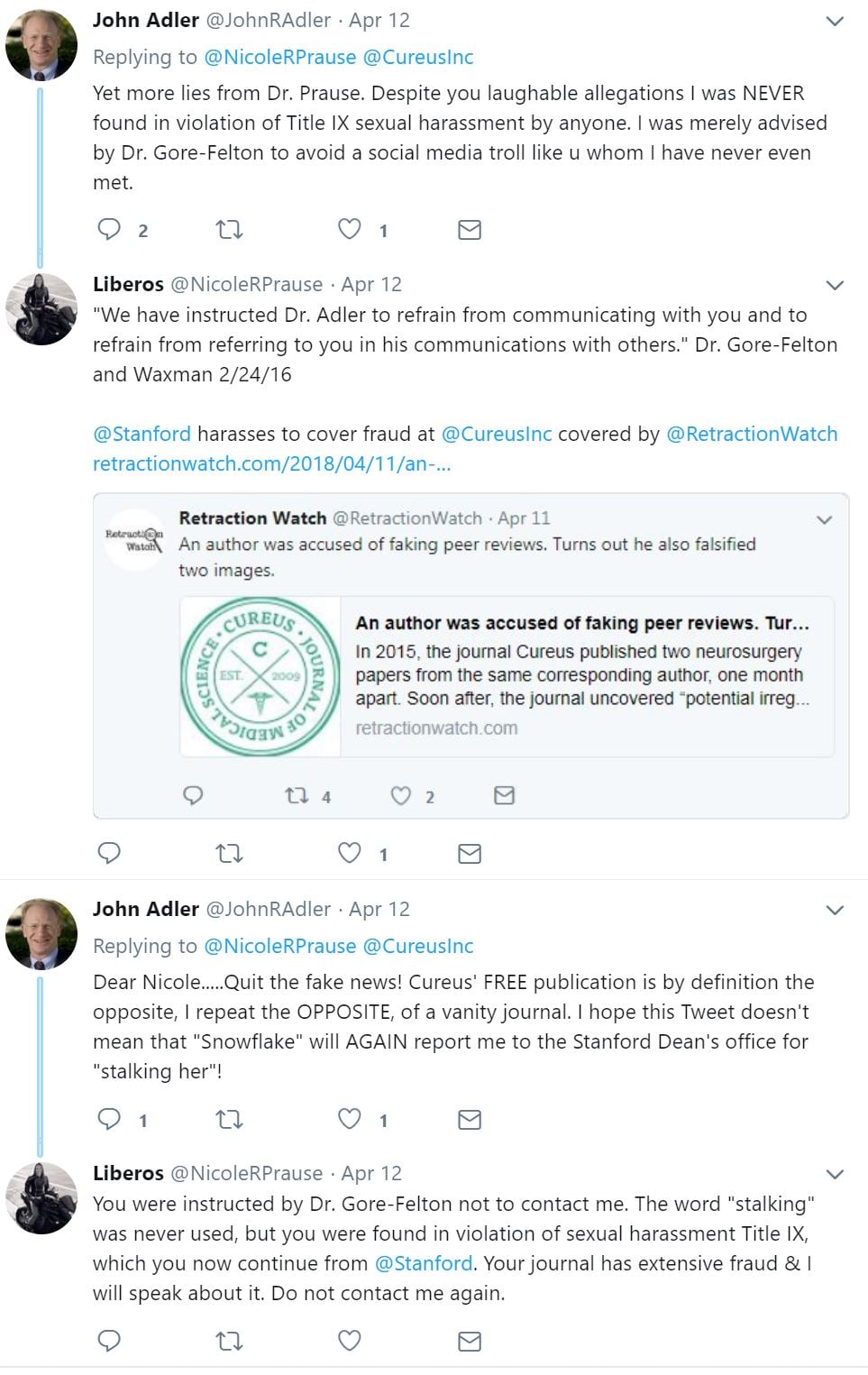Open the retractionwatch.com shortened link
868x1375 pixels.
click(x=271, y=463)
